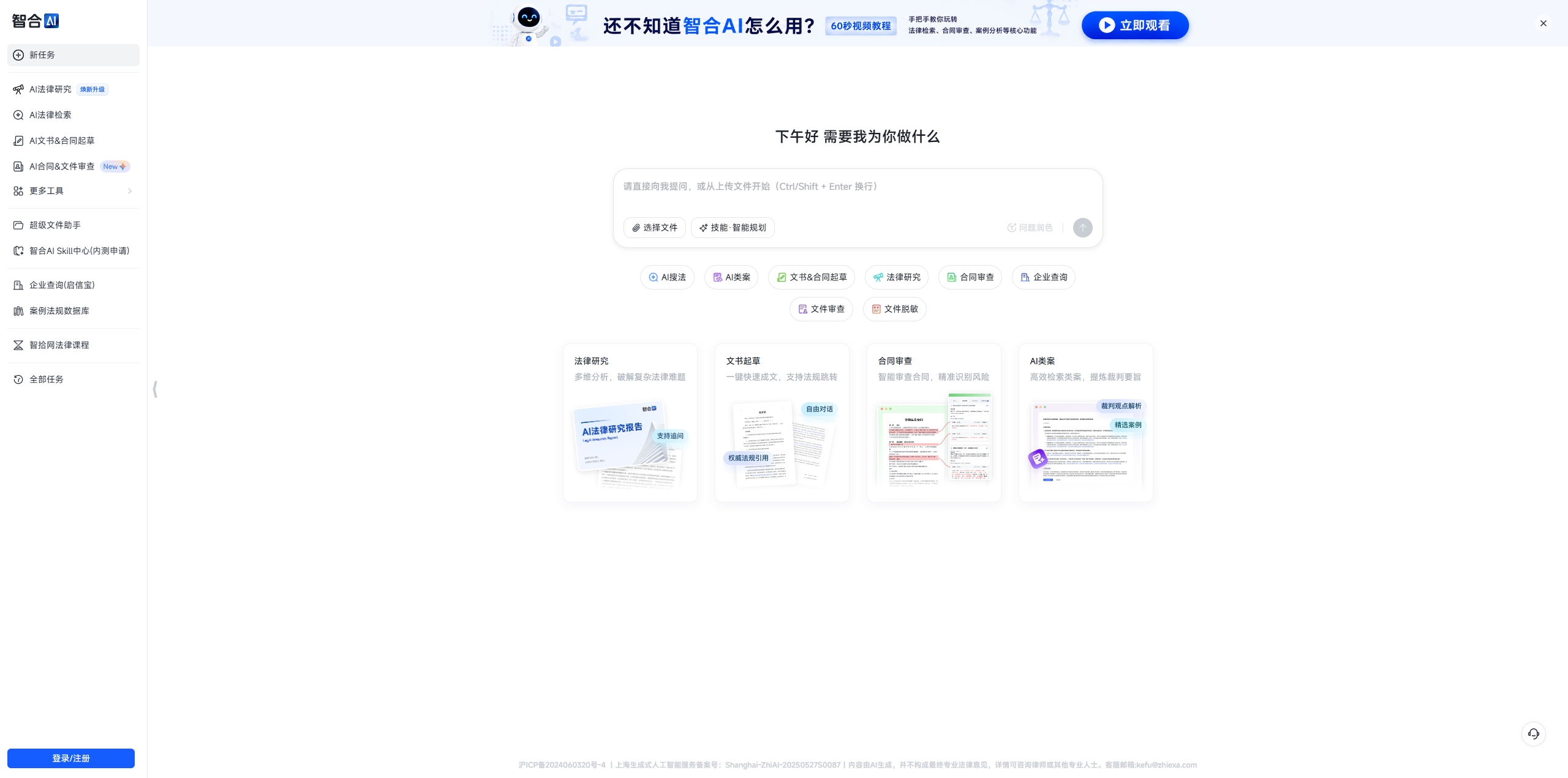Open AI法律检索 in the sidebar

click(73, 115)
